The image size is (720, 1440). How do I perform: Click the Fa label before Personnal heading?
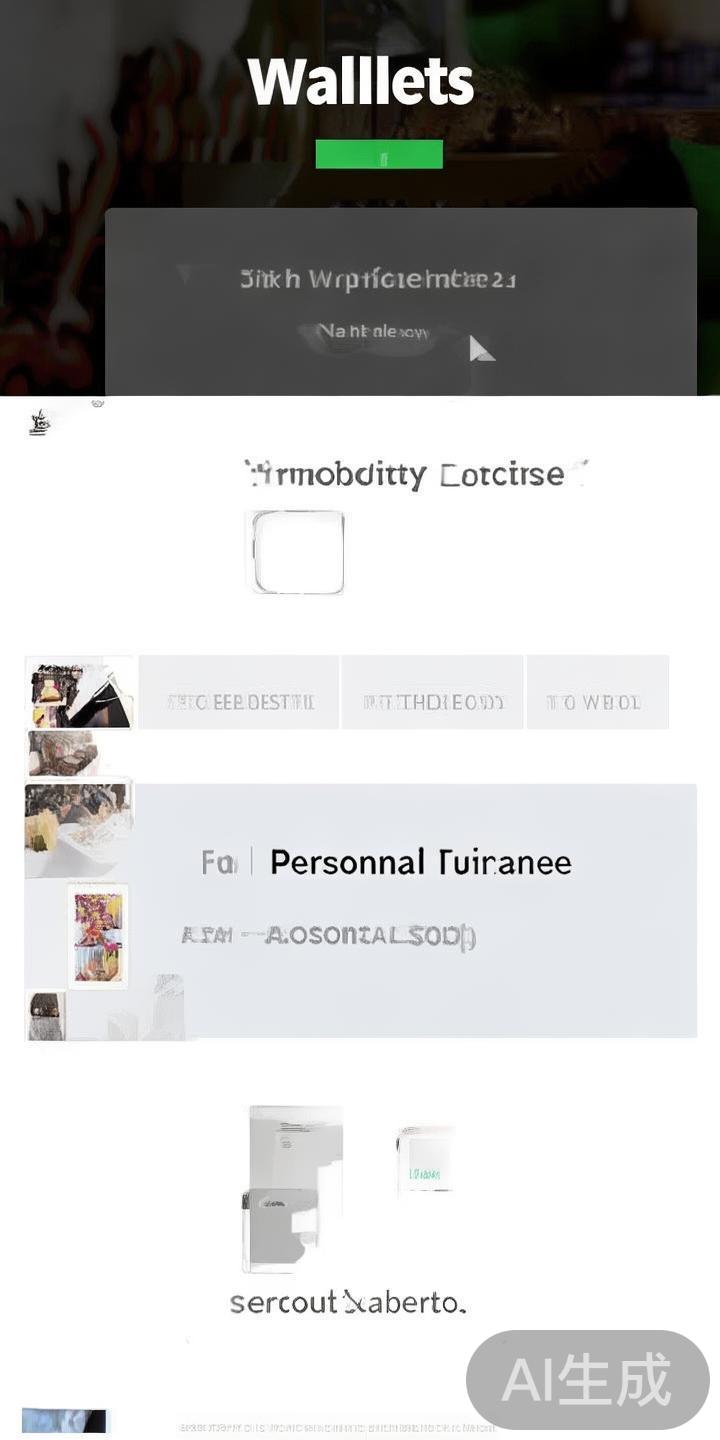218,862
